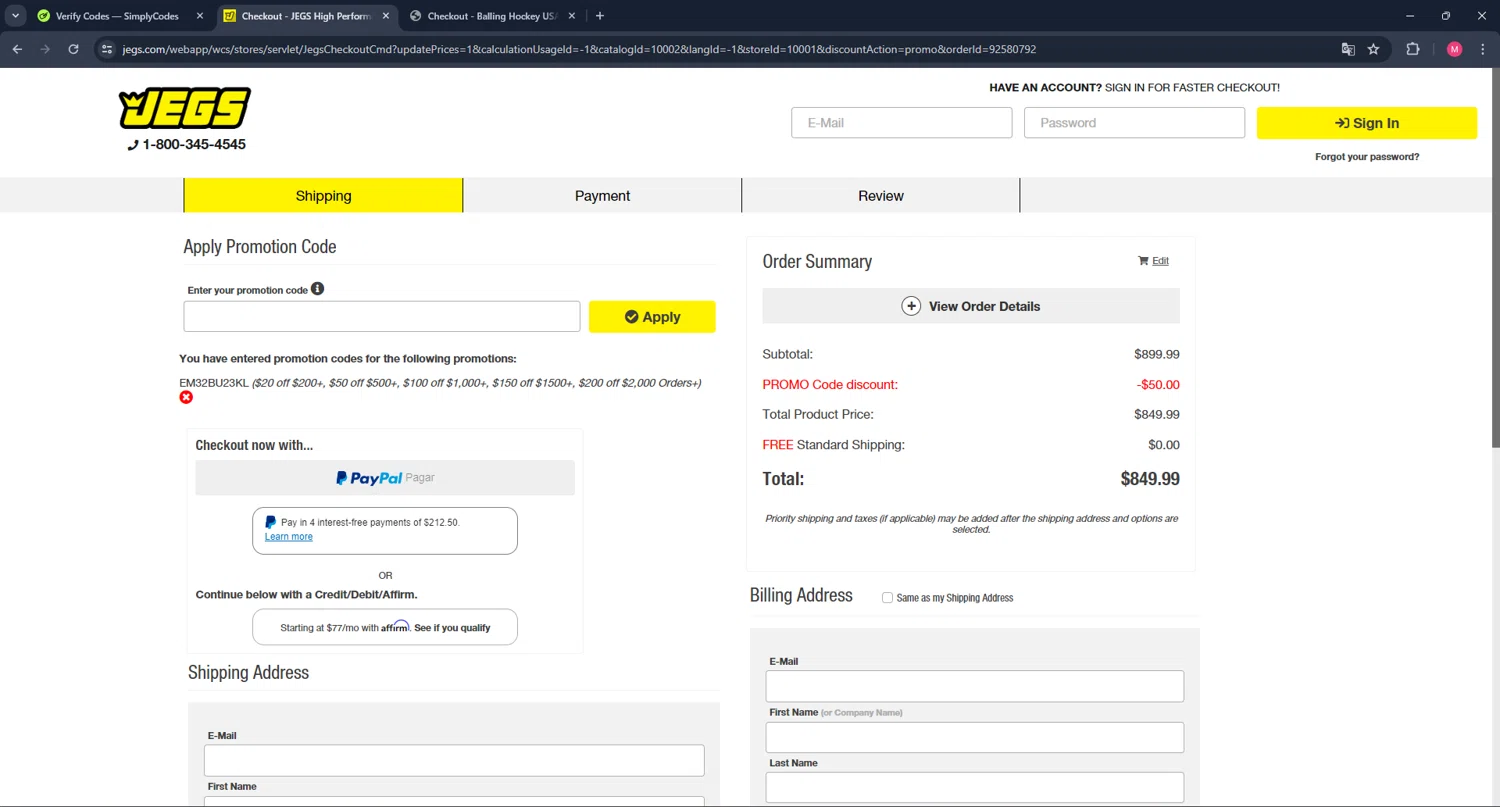This screenshot has width=1500, height=807.
Task: Click Pay in 4 interest-free payments box
Action: pos(385,531)
